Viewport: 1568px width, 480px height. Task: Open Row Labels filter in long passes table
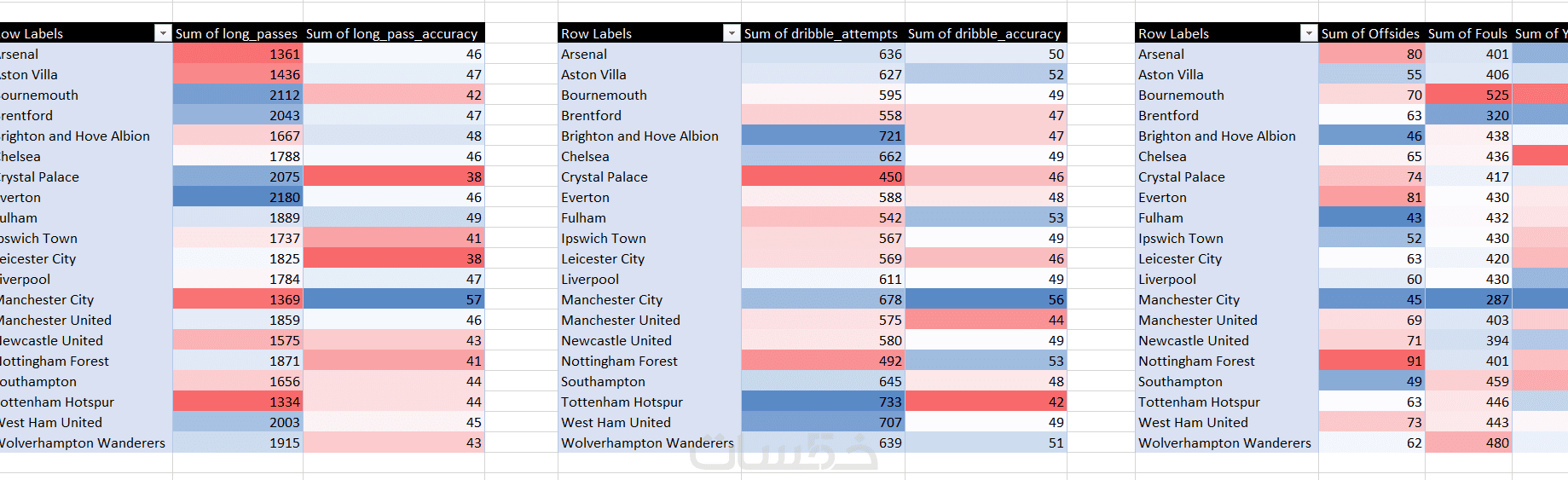(163, 33)
